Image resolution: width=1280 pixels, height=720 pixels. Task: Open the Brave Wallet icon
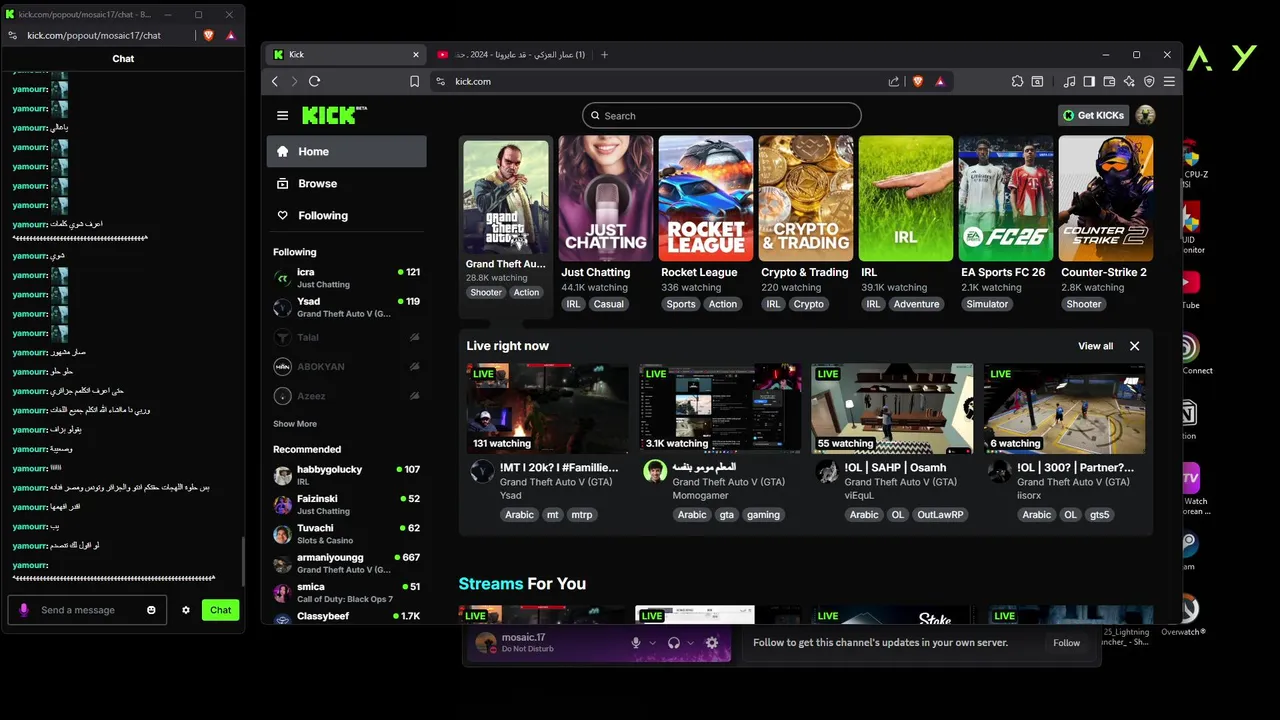click(x=1109, y=81)
